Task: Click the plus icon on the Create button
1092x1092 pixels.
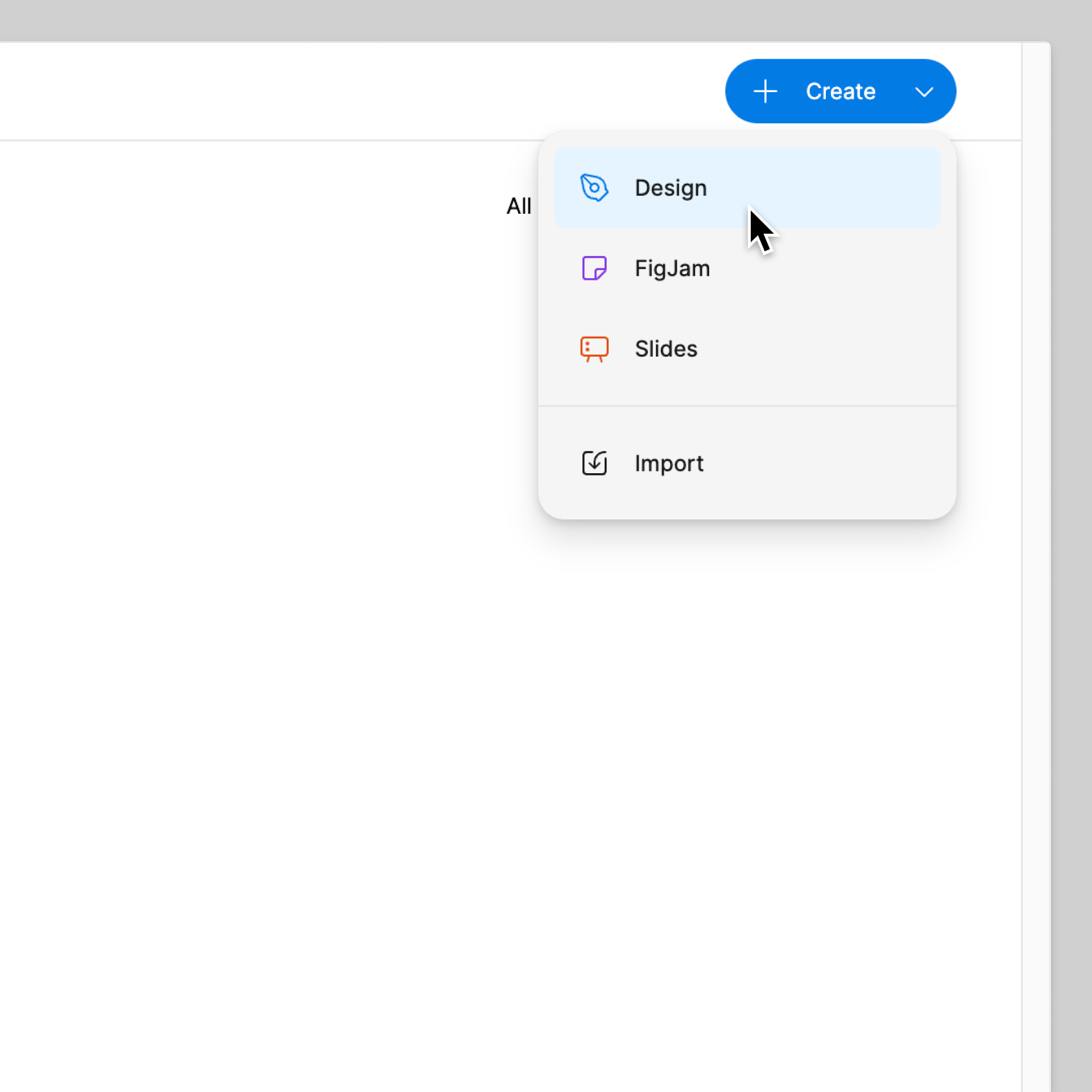Action: pos(765,92)
